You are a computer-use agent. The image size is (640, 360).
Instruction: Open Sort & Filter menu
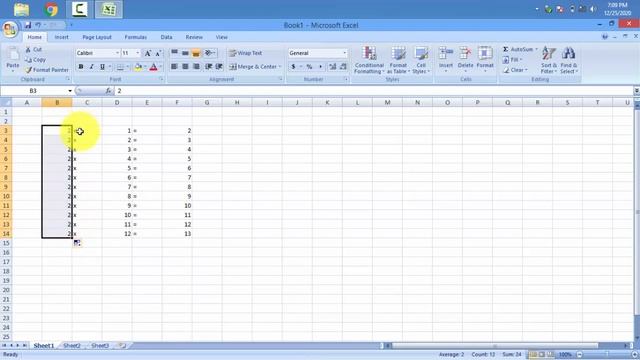[549, 60]
